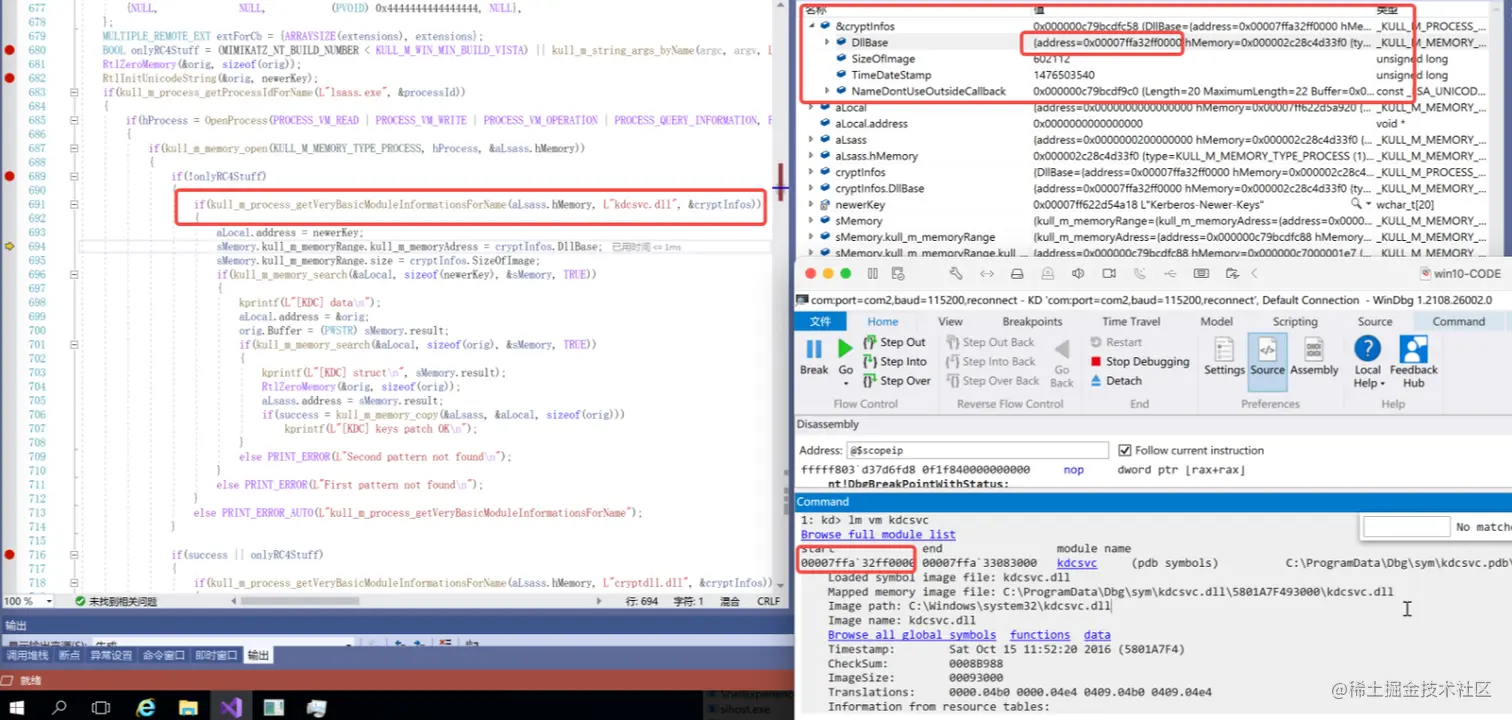Click kdcsvc module link

coord(1077,563)
